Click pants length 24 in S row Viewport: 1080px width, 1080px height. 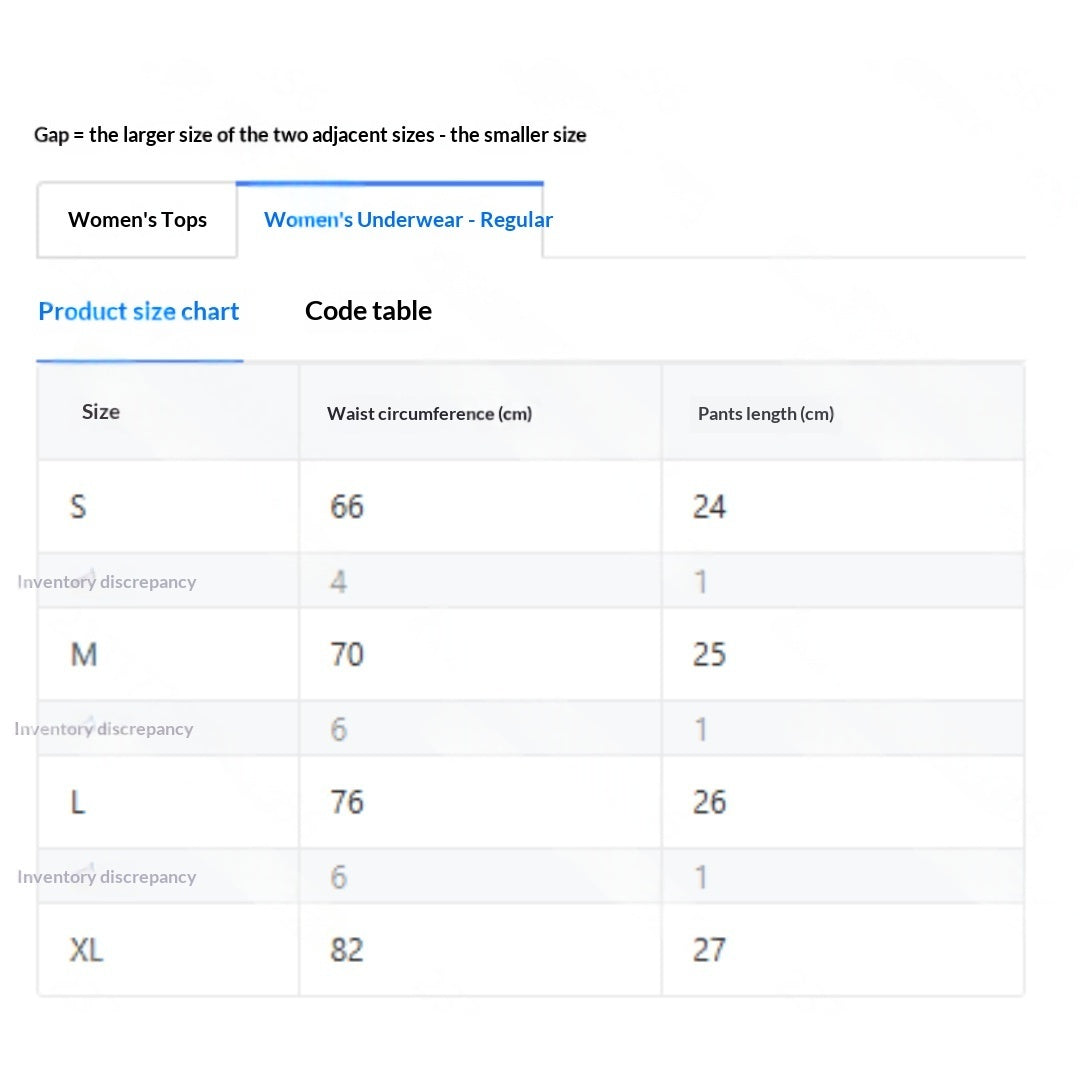click(x=709, y=506)
